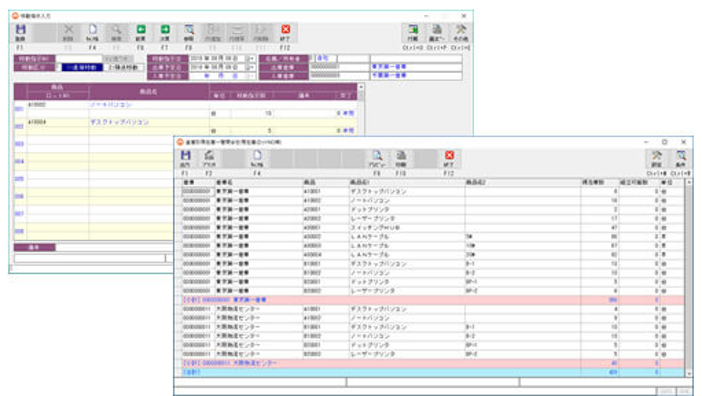This screenshot has height=396, width=702.
Task: Click the 未完 status in transfer row 002
Action: click(348, 131)
